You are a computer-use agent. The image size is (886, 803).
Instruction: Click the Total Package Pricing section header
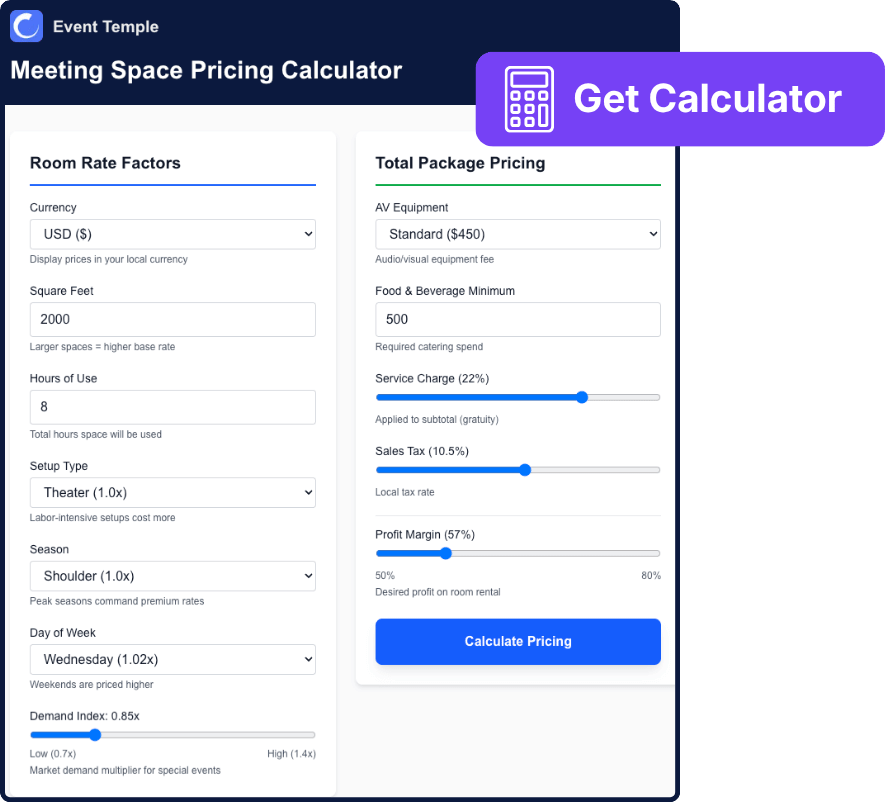click(x=460, y=163)
